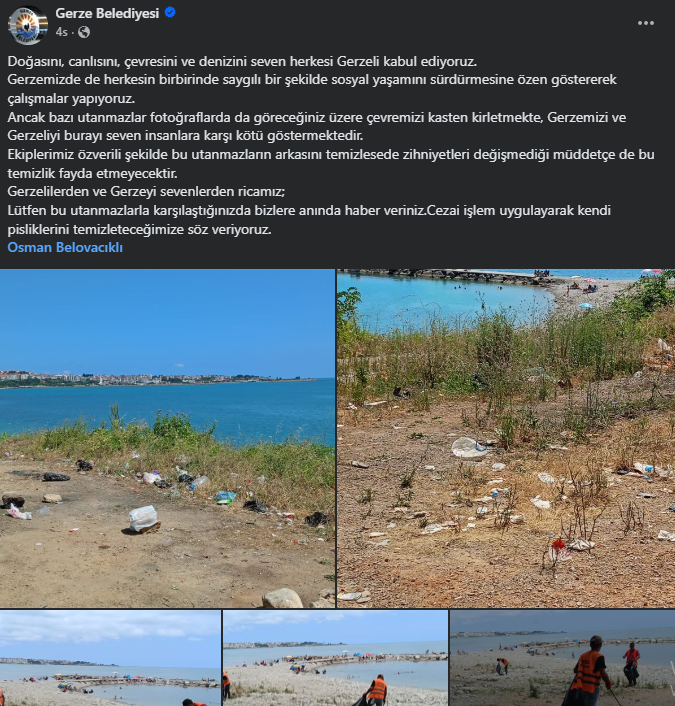
Task: Click the red litter piece in second photo
Action: [558, 546]
